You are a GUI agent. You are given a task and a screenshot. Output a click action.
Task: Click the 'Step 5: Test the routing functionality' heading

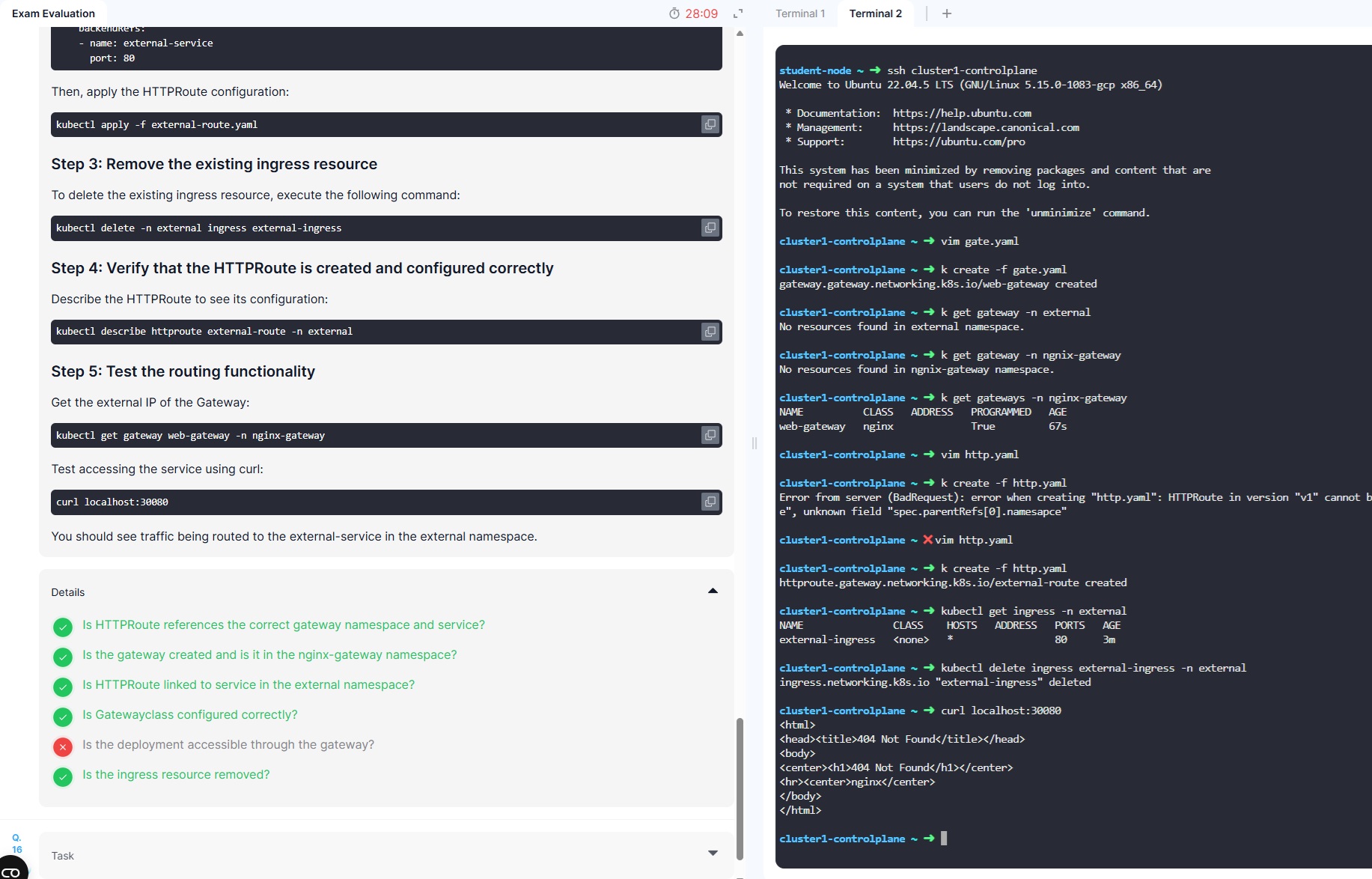pyautogui.click(x=183, y=371)
